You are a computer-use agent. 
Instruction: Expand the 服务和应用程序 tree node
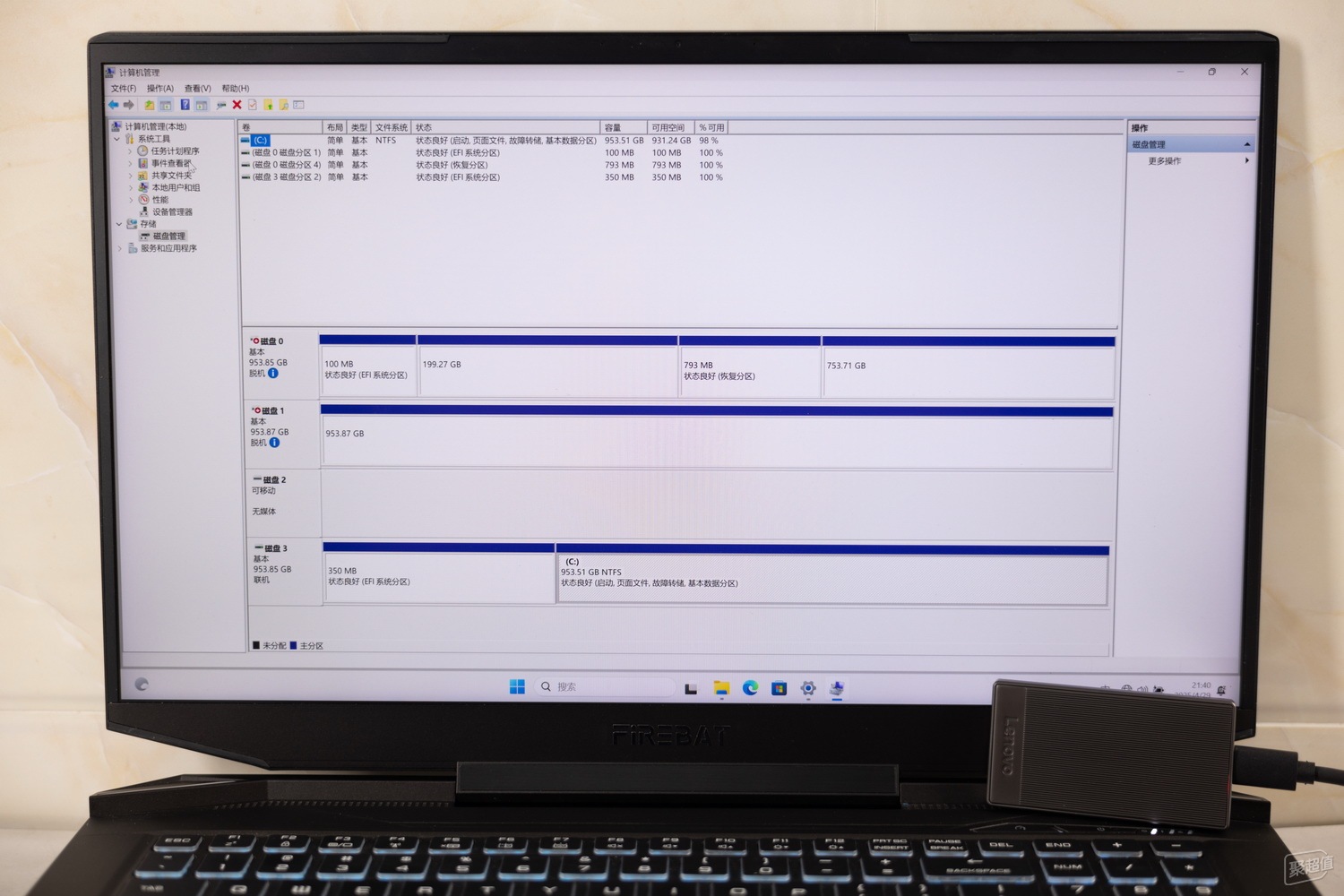click(120, 248)
